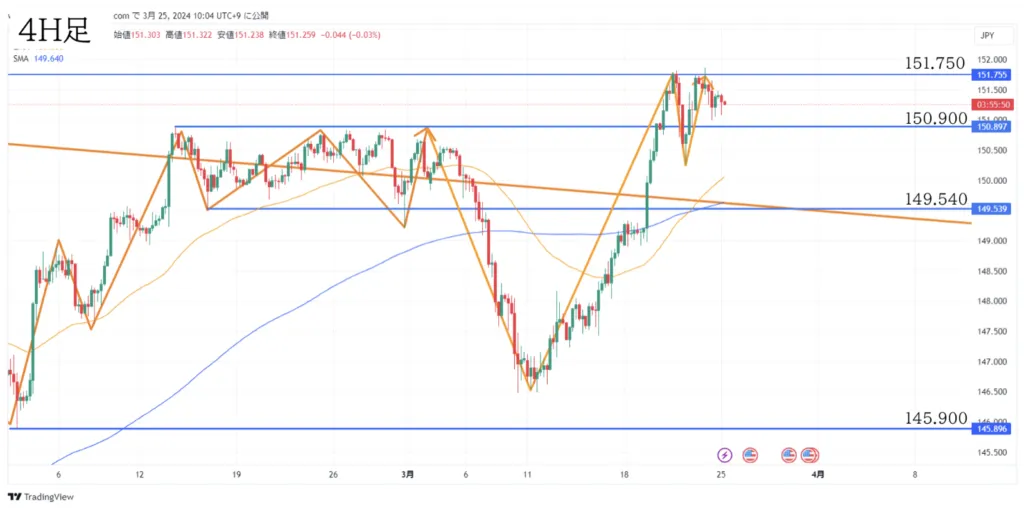Click the 4H足 timeframe label
The height and width of the screenshot is (509, 1024).
(x=55, y=31)
